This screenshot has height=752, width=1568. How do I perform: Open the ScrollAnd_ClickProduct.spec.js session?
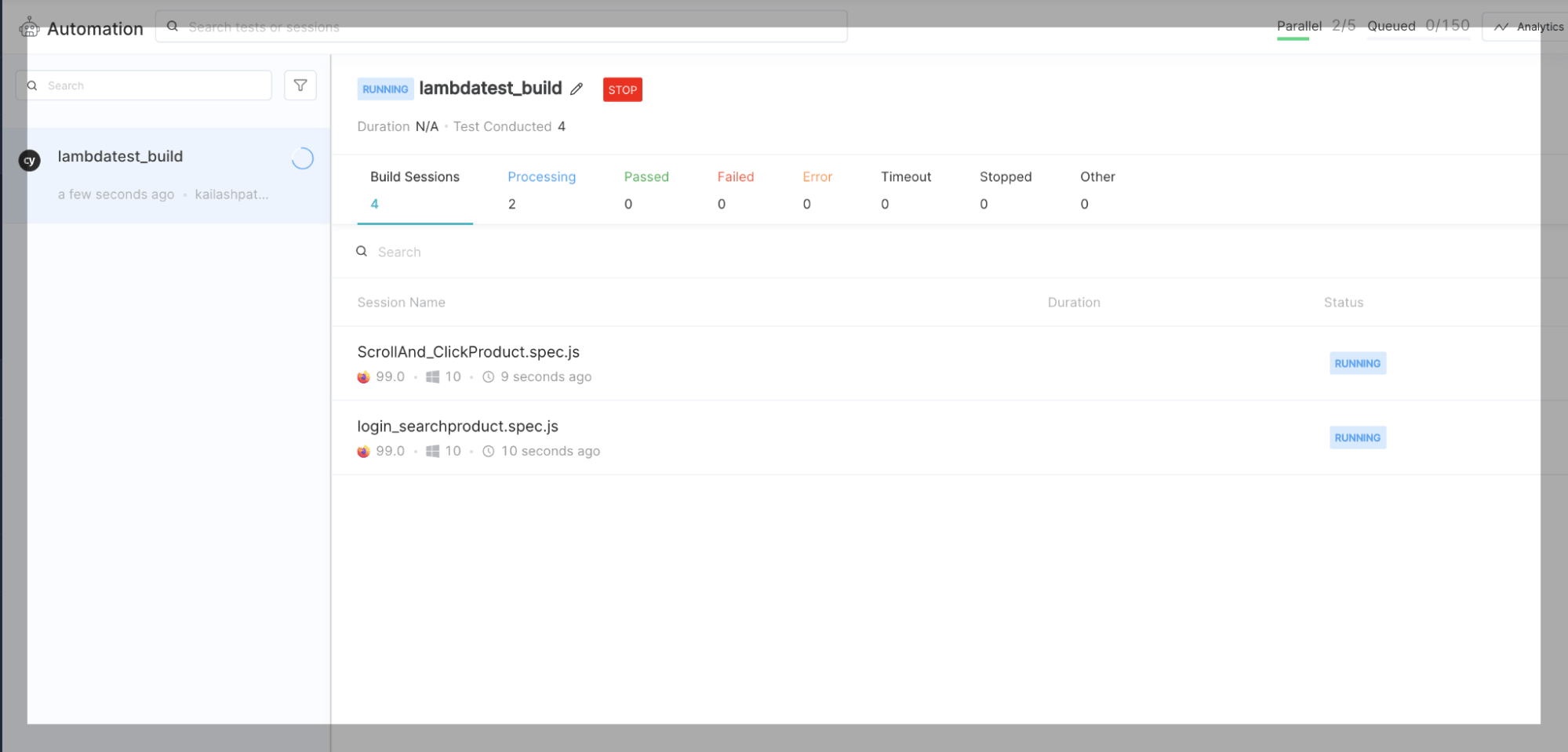pos(468,352)
